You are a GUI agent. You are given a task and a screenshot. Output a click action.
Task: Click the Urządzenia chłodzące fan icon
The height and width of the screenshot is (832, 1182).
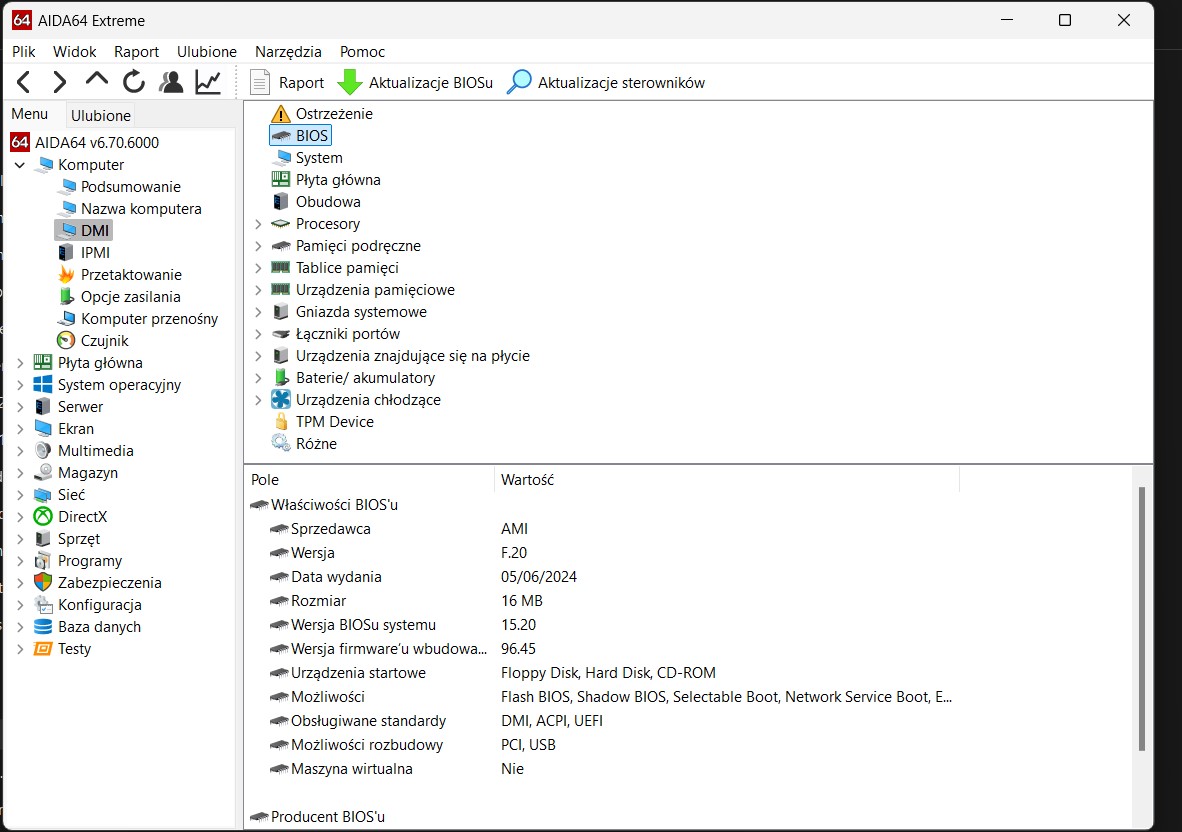pos(280,399)
